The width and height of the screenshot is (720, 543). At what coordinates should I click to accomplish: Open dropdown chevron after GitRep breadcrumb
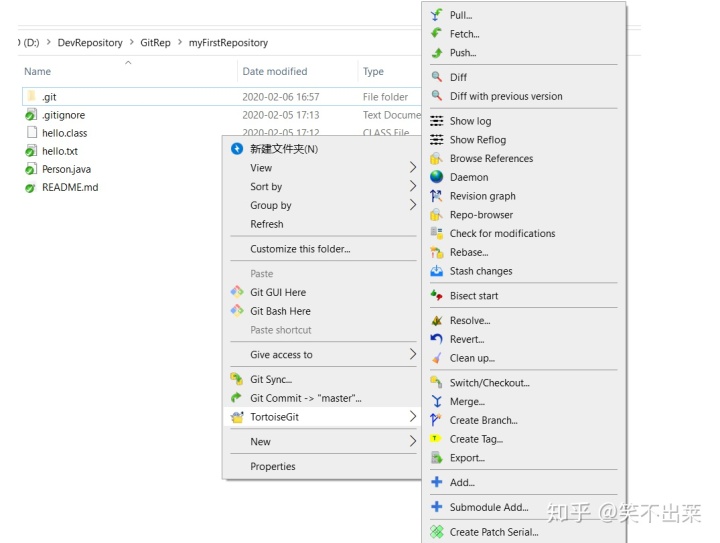tap(180, 42)
